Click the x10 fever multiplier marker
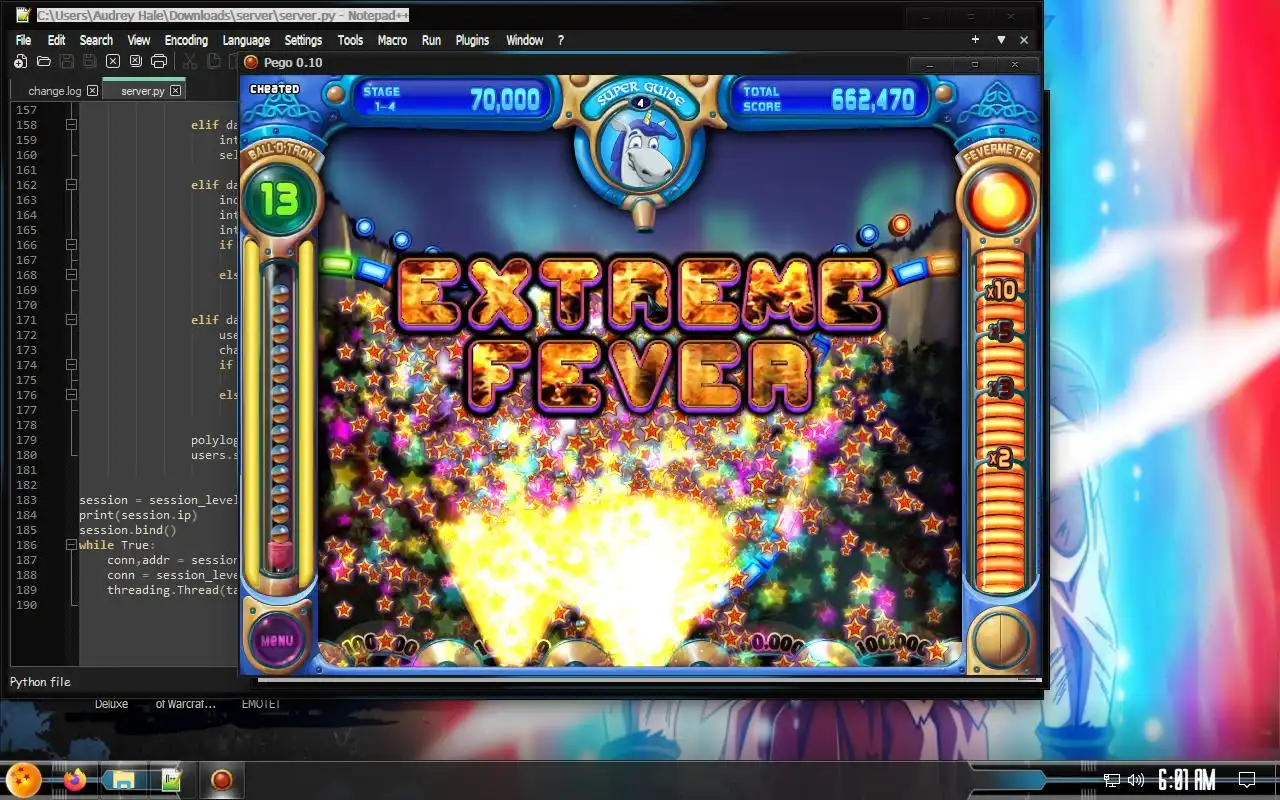The width and height of the screenshot is (1280, 800). coord(999,291)
